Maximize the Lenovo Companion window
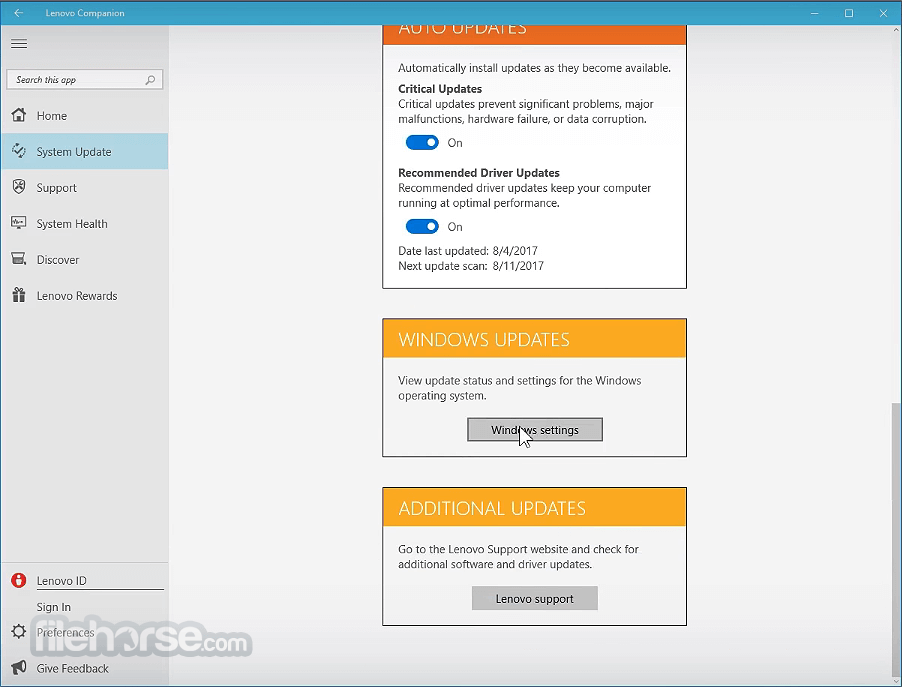902x687 pixels. click(849, 13)
